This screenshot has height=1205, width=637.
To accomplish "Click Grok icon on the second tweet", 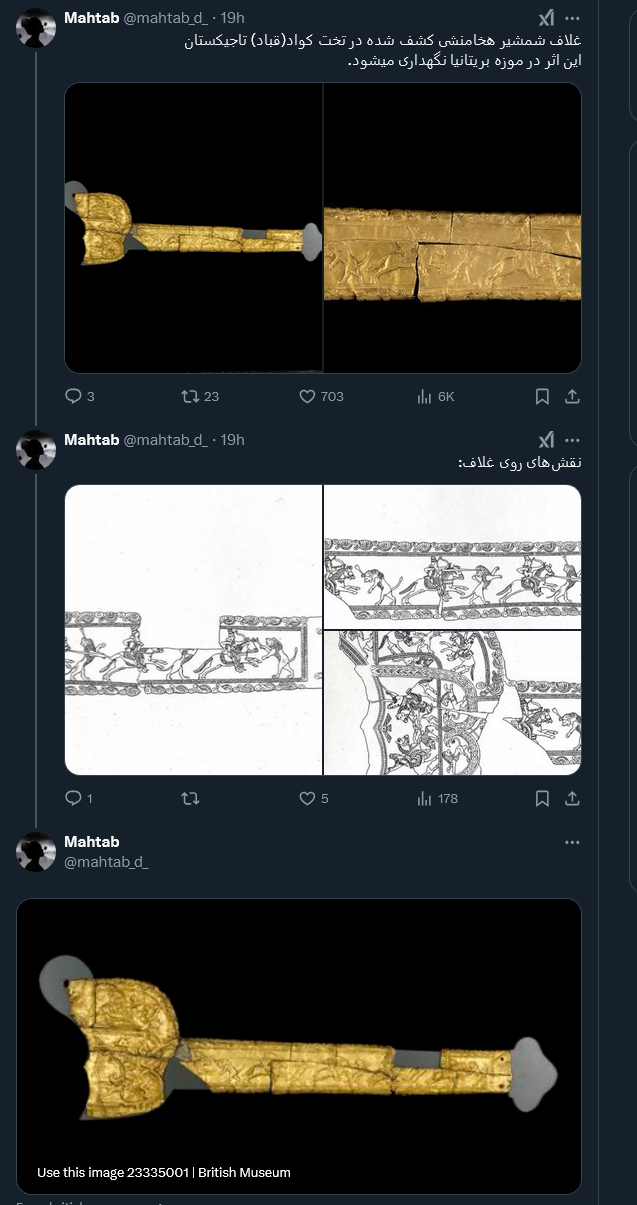I will coord(546,440).
